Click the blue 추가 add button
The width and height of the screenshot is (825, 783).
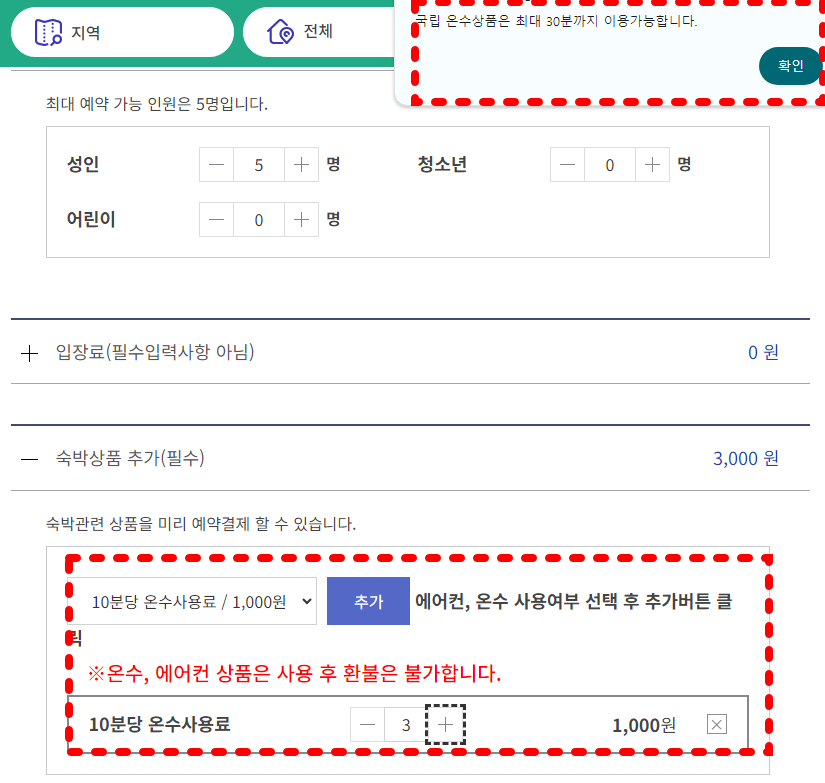tap(368, 601)
